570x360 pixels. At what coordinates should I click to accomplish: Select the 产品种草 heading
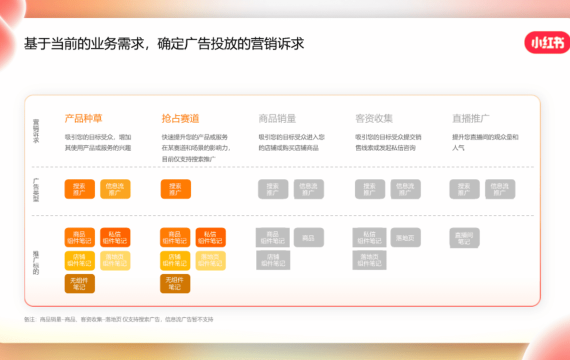coord(84,119)
